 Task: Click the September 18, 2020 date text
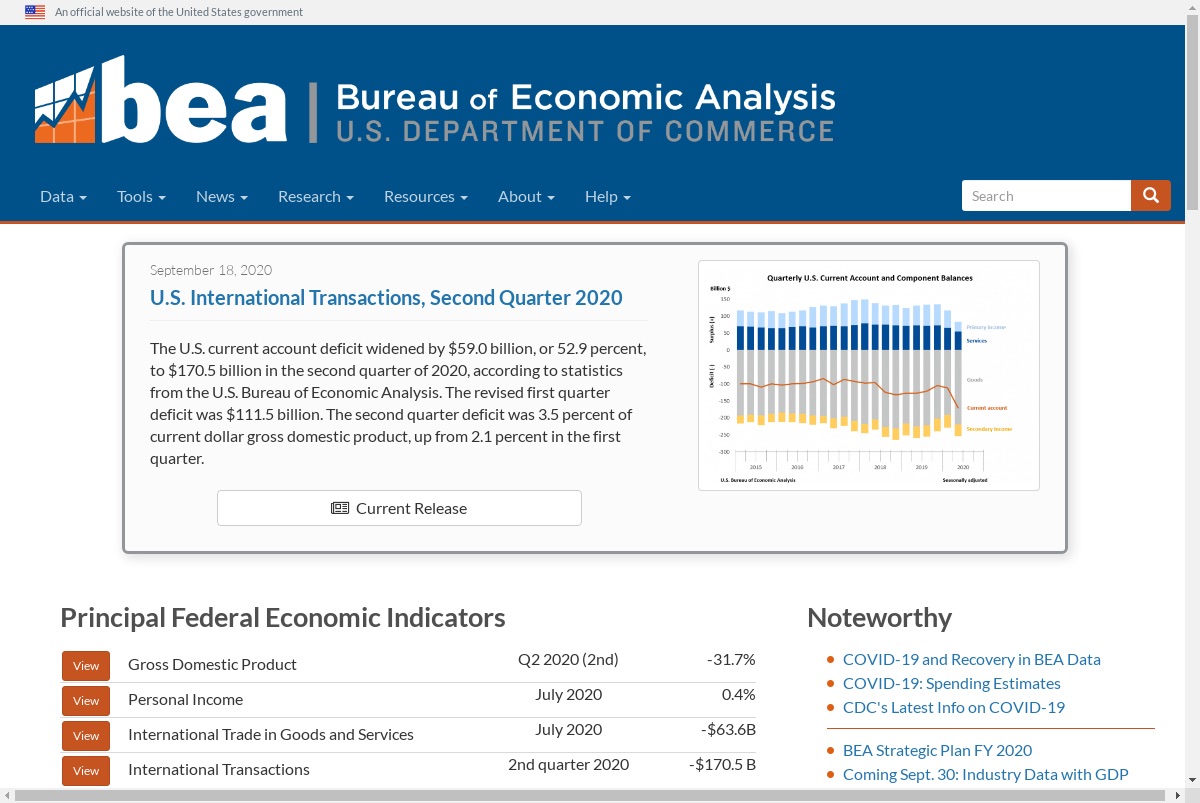(211, 270)
